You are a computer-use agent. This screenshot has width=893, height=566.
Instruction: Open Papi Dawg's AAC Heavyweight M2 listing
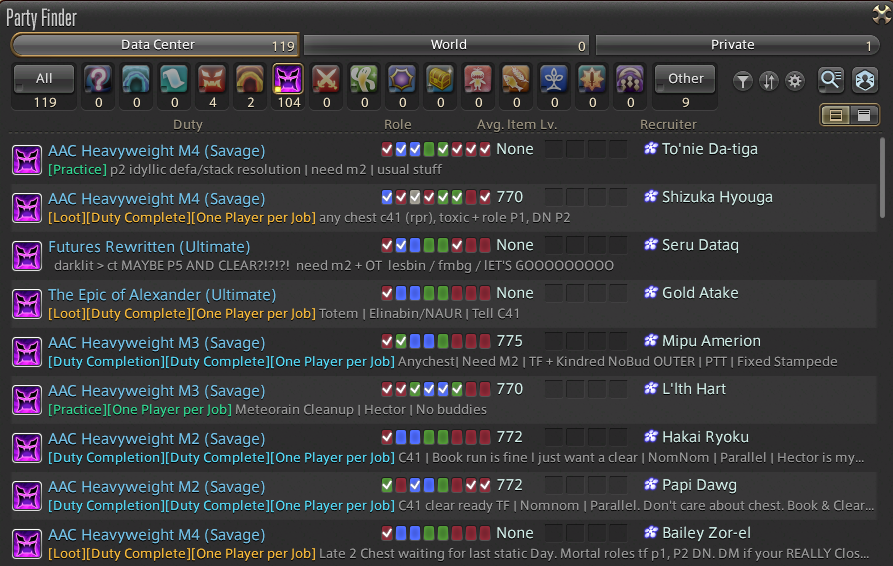443,495
